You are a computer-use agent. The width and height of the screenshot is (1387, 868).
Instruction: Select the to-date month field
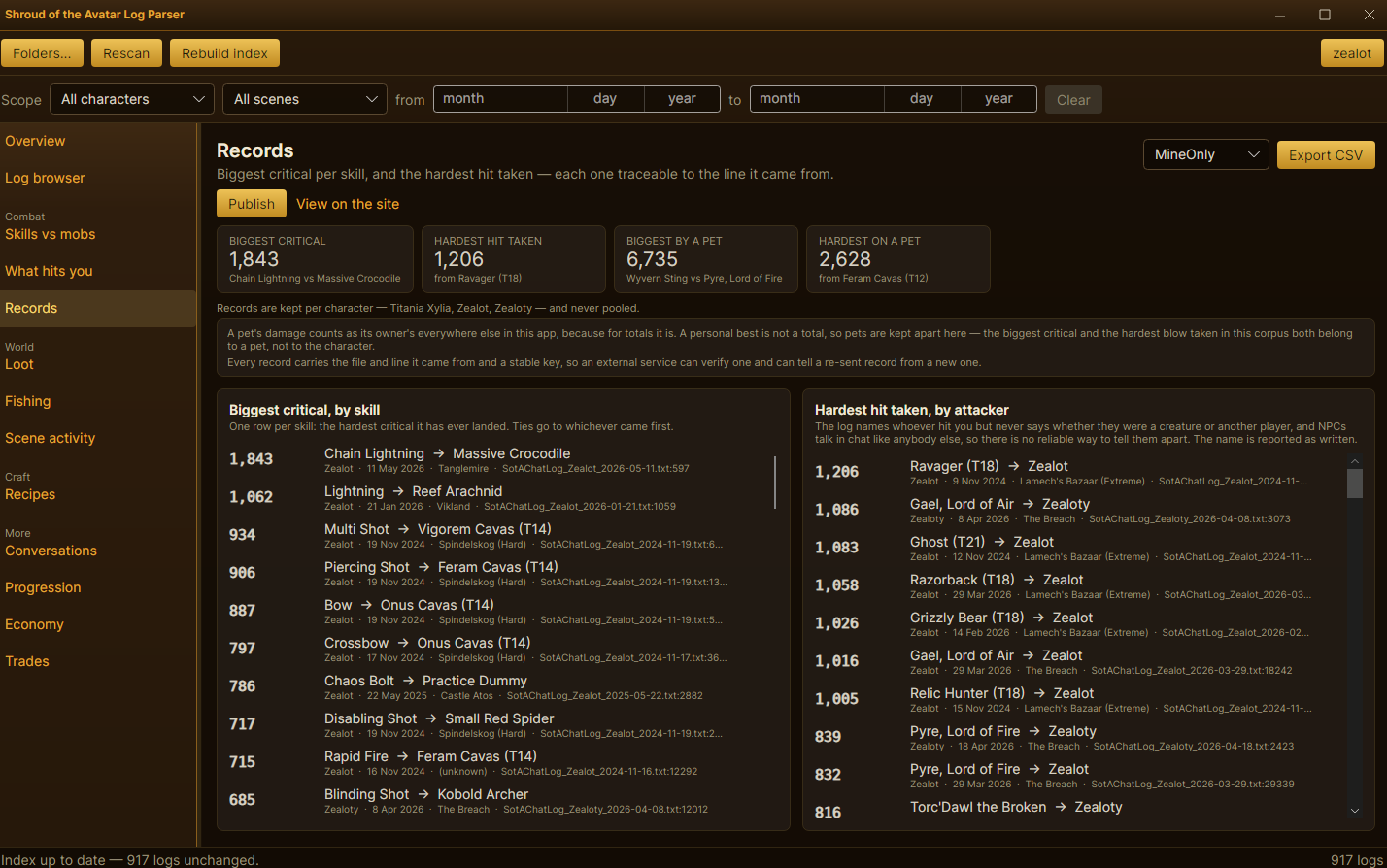tap(817, 99)
